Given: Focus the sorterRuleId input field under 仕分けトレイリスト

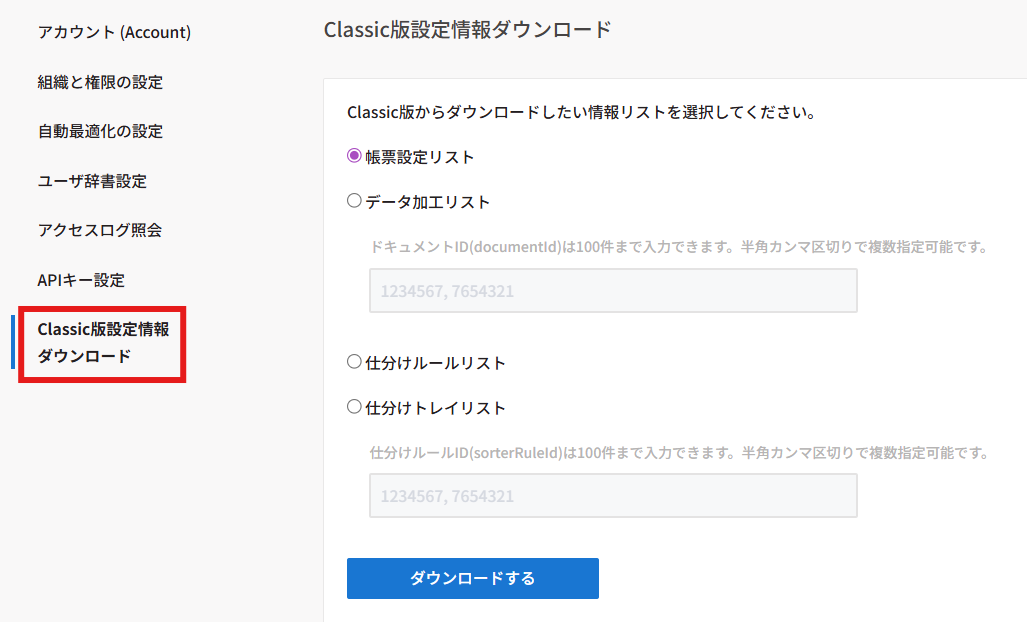Looking at the screenshot, I should click(x=613, y=496).
